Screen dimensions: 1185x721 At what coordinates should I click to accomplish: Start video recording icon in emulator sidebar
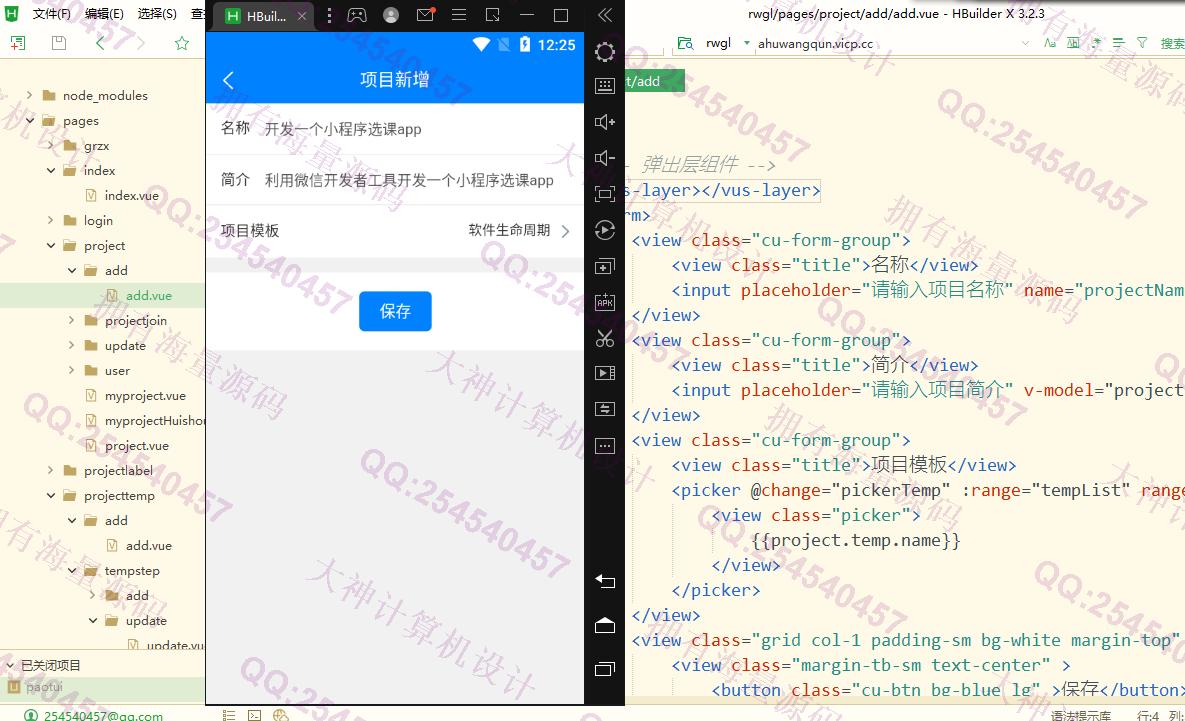(605, 373)
